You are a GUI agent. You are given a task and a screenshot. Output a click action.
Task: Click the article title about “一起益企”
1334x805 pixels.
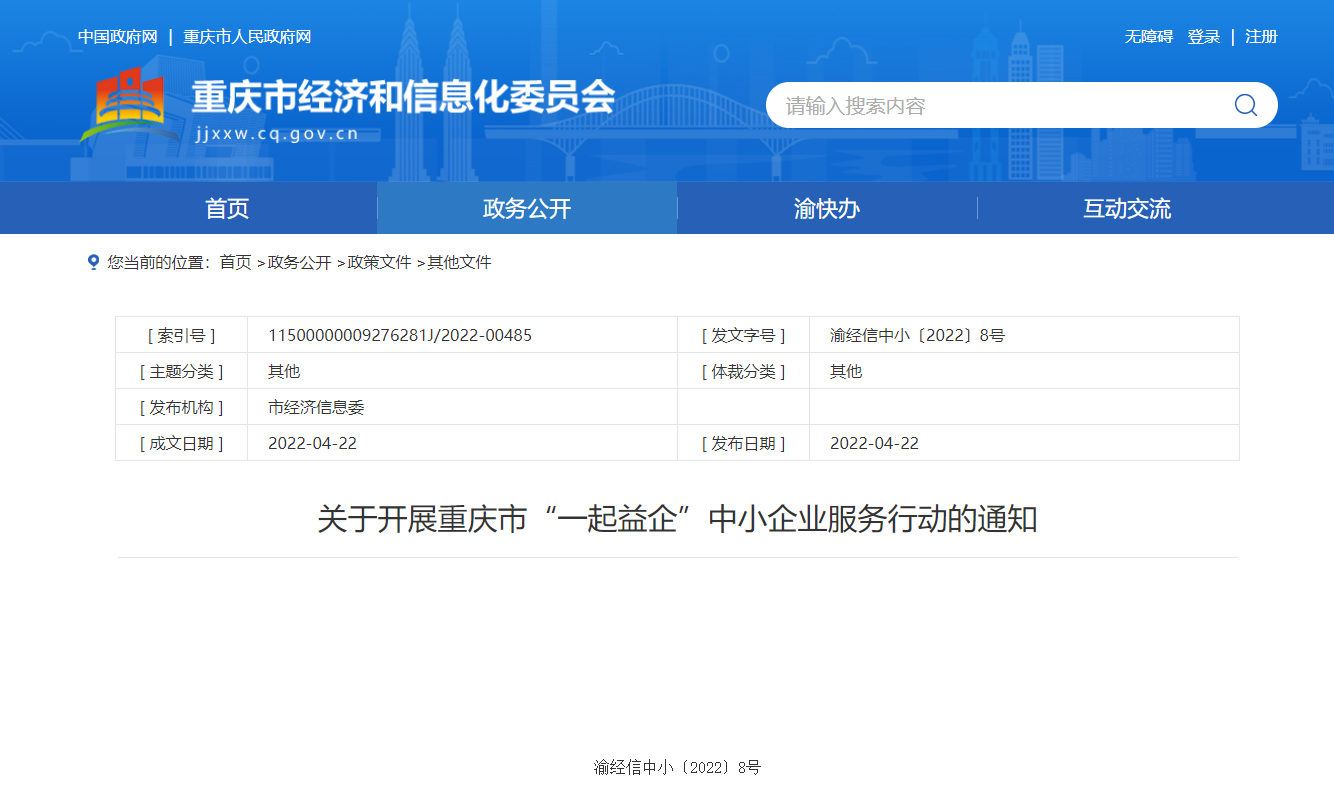(x=677, y=520)
